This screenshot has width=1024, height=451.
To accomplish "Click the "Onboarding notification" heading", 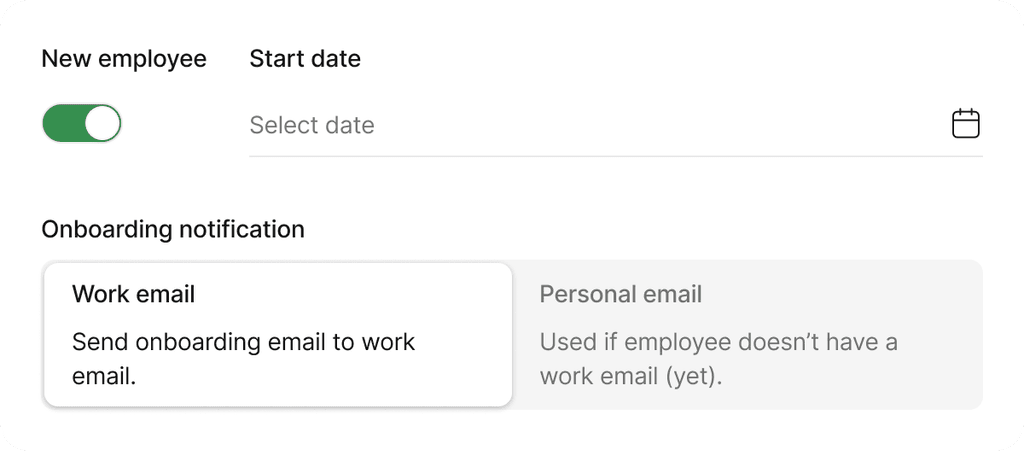I will tap(173, 229).
